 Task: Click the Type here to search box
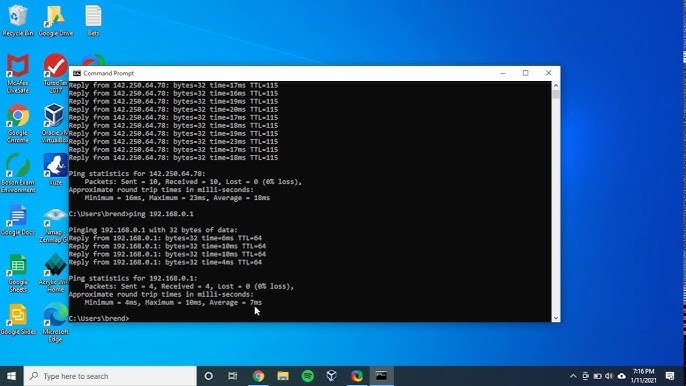point(110,376)
